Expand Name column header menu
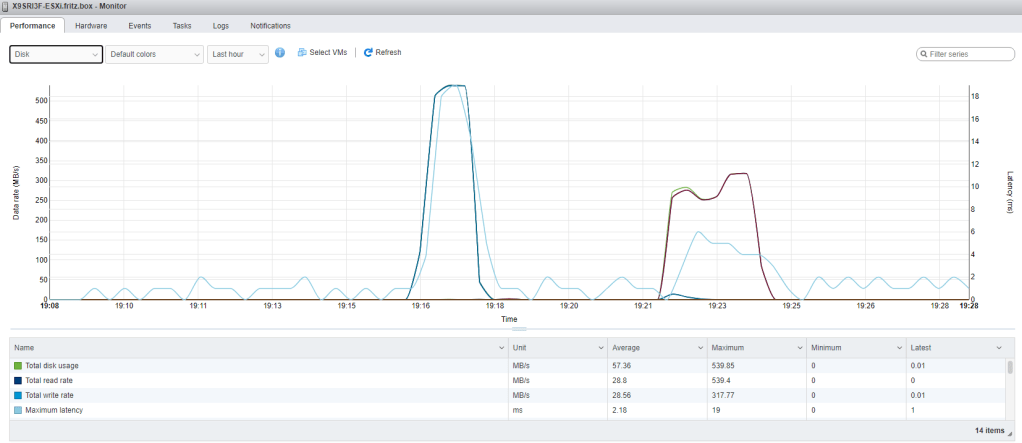 click(x=501, y=348)
